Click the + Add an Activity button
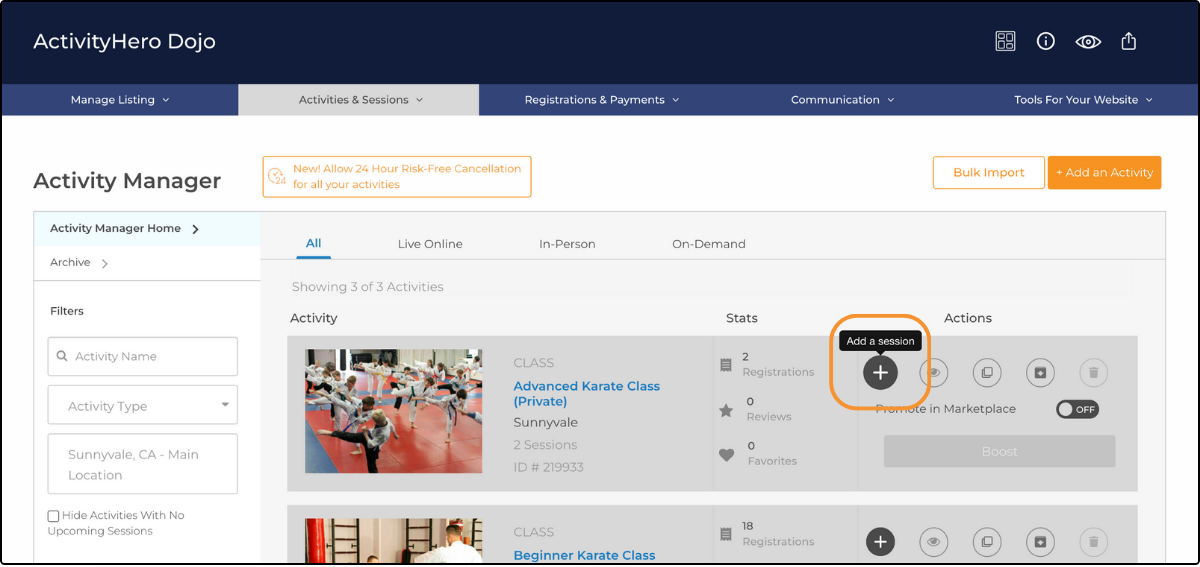Viewport: 1200px width, 567px height. [x=1104, y=172]
